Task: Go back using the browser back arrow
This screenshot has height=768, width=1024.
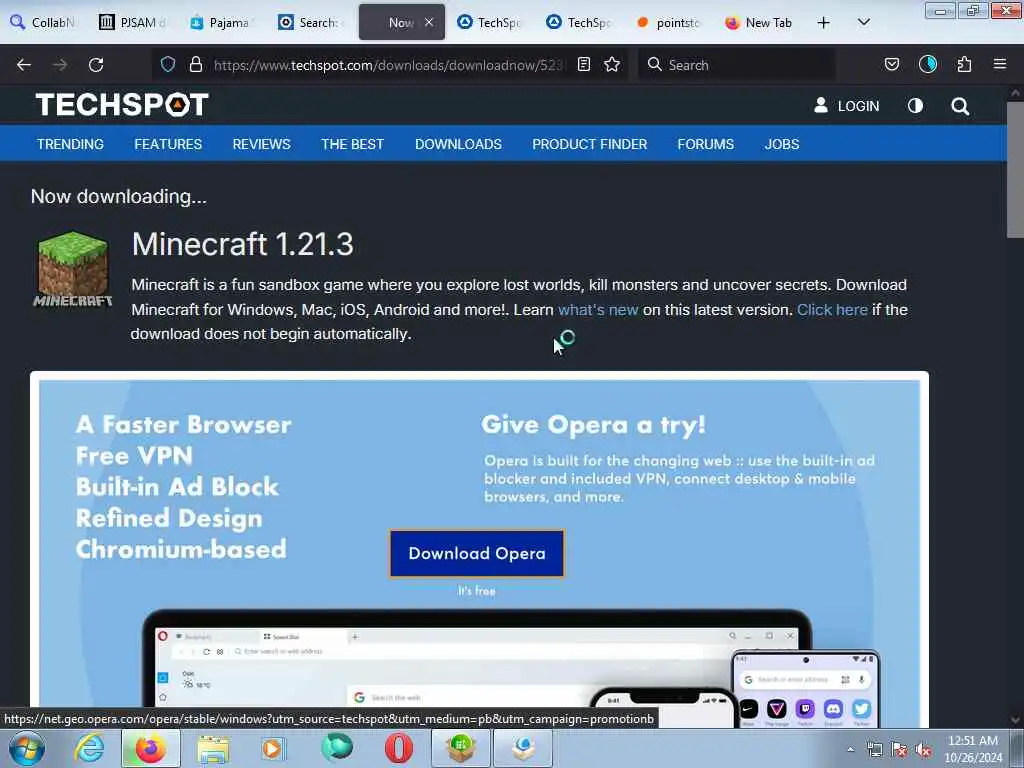Action: click(24, 65)
